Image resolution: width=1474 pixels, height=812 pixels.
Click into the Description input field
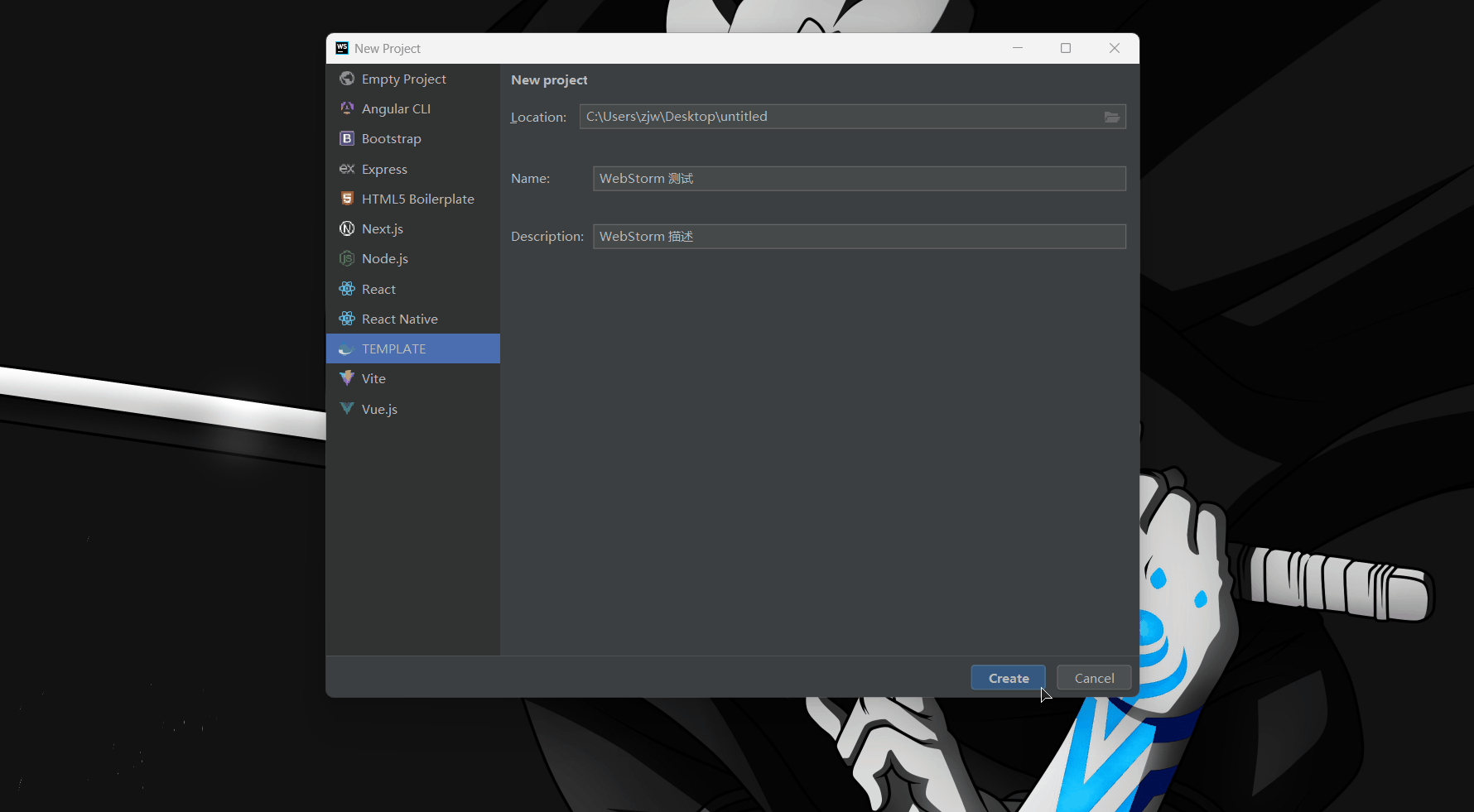click(860, 237)
